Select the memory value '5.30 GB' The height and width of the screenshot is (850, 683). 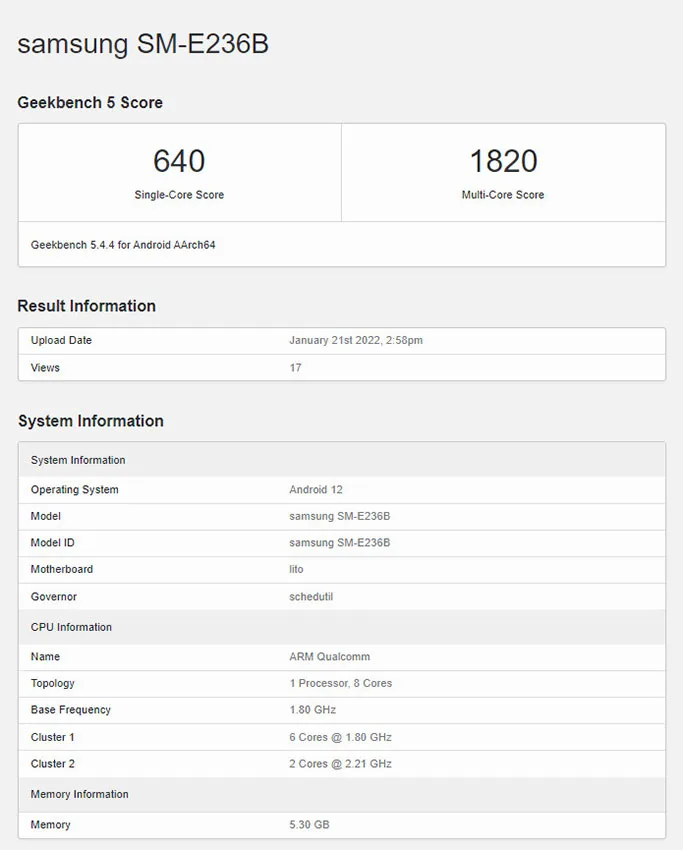[x=309, y=825]
